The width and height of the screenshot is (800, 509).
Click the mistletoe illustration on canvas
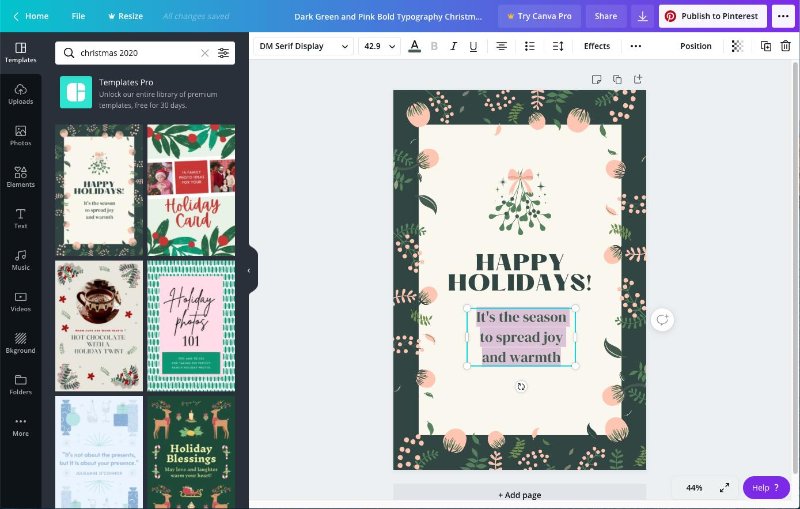coord(520,201)
